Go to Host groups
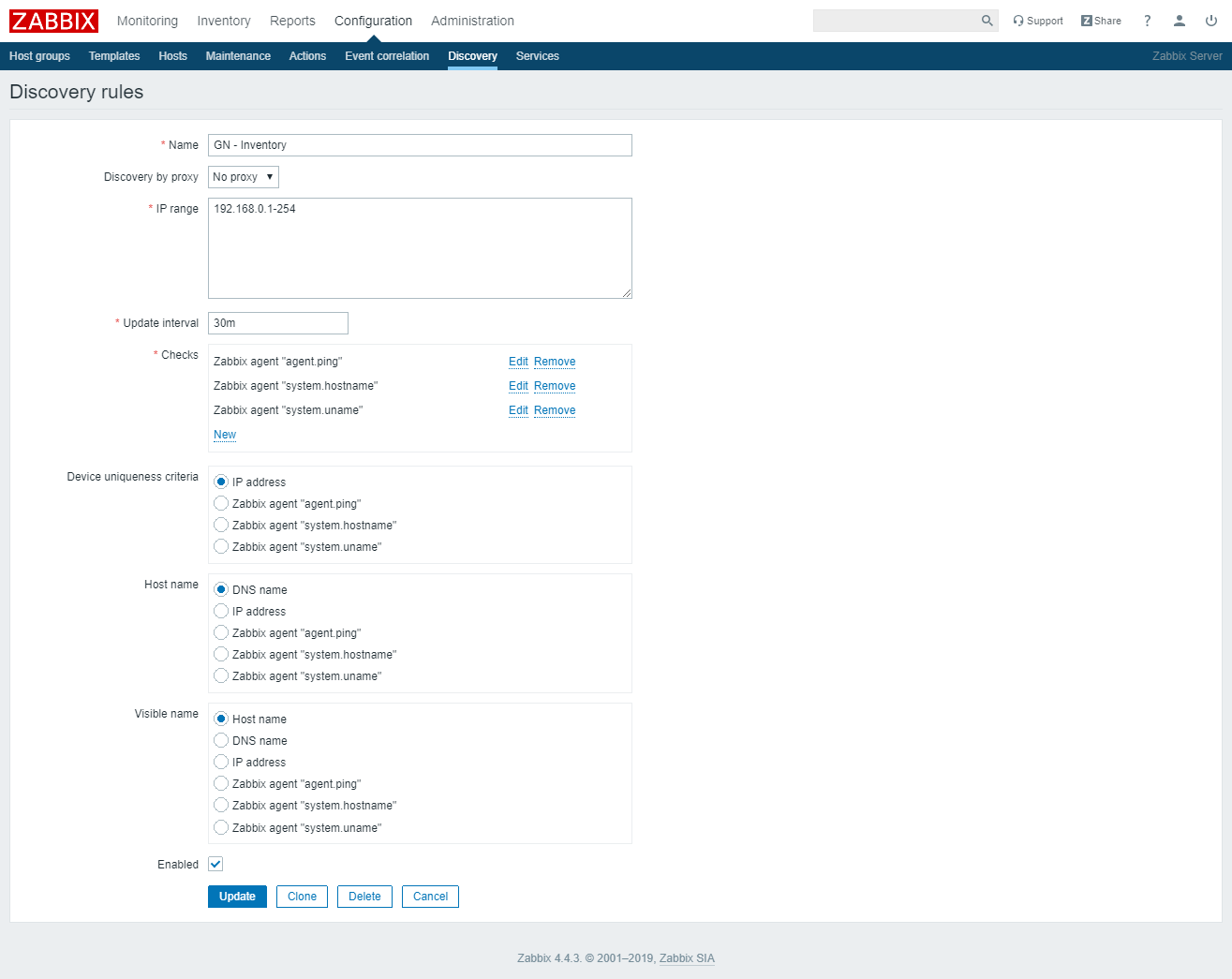The height and width of the screenshot is (979, 1232). 39,56
